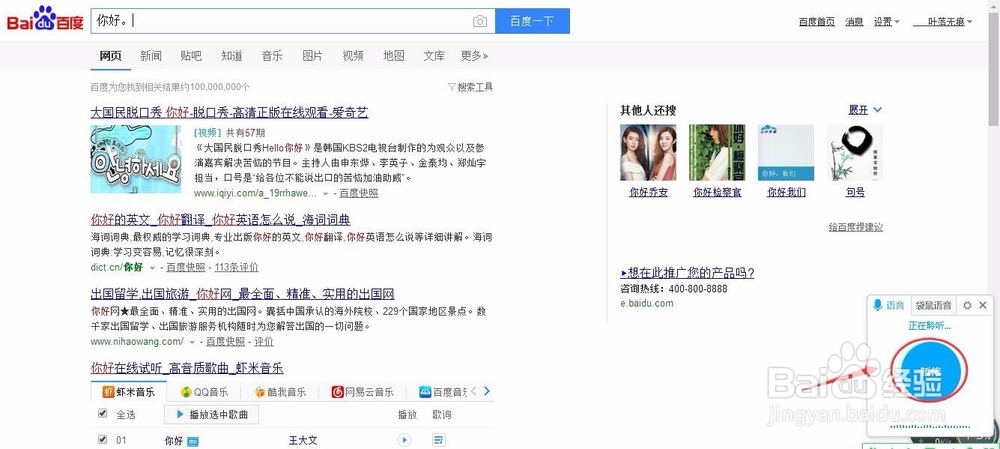Click artist name 王大文

[x=303, y=440]
